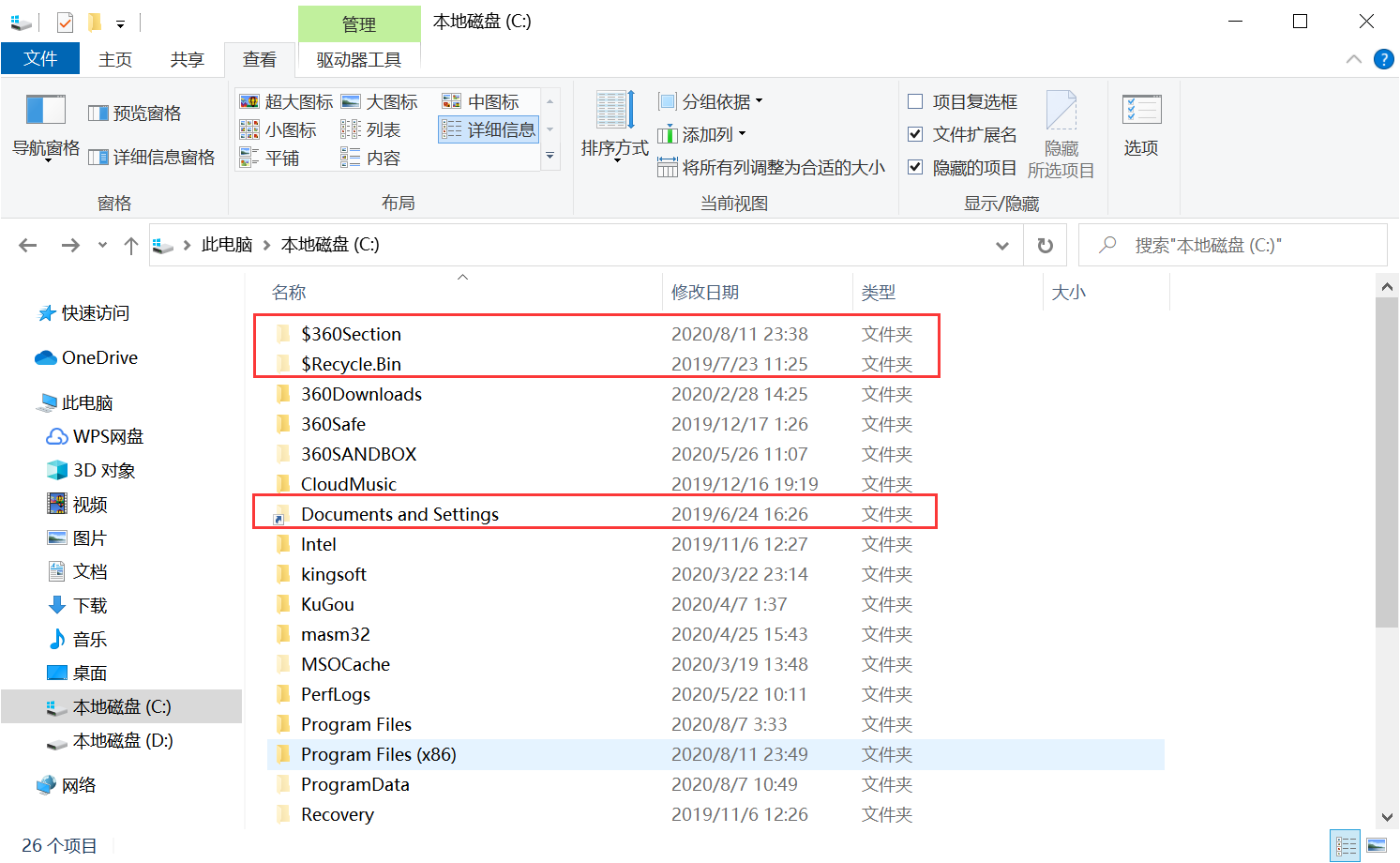Click 此电脑 in the address bar
The width and height of the screenshot is (1400, 863).
[227, 245]
